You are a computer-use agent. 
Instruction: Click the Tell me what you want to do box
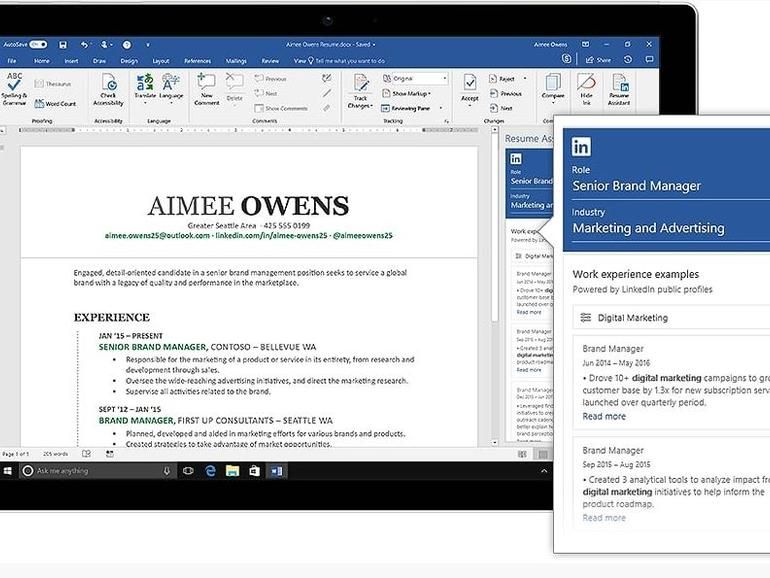346,61
